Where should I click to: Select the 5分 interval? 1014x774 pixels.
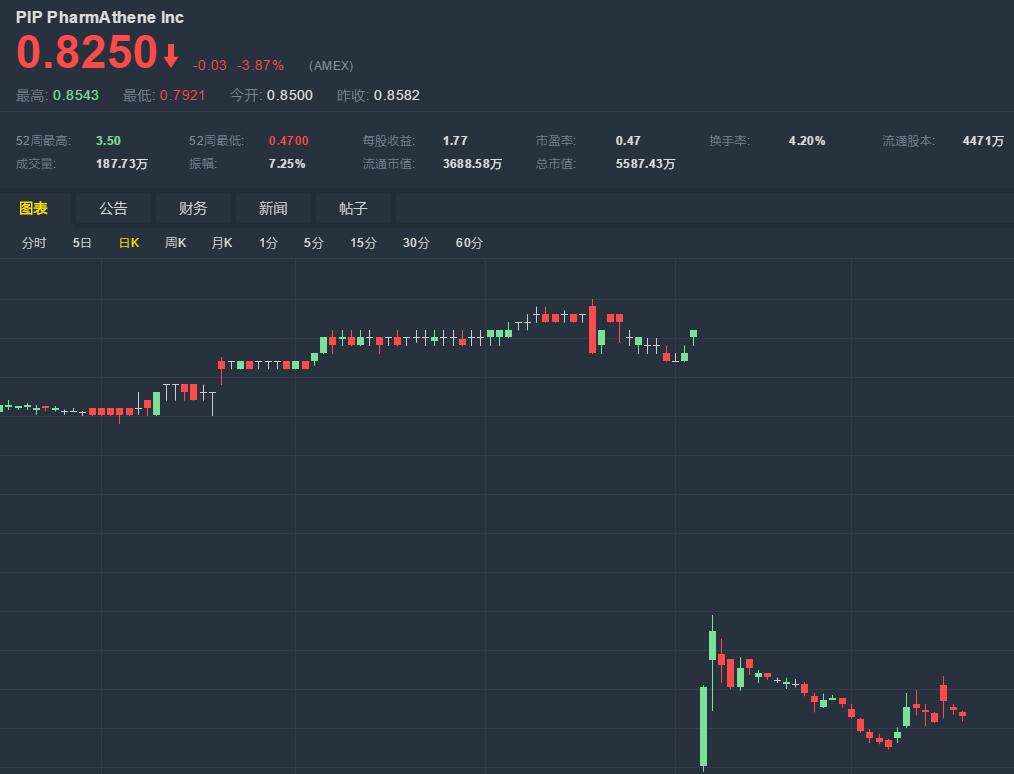pos(314,243)
